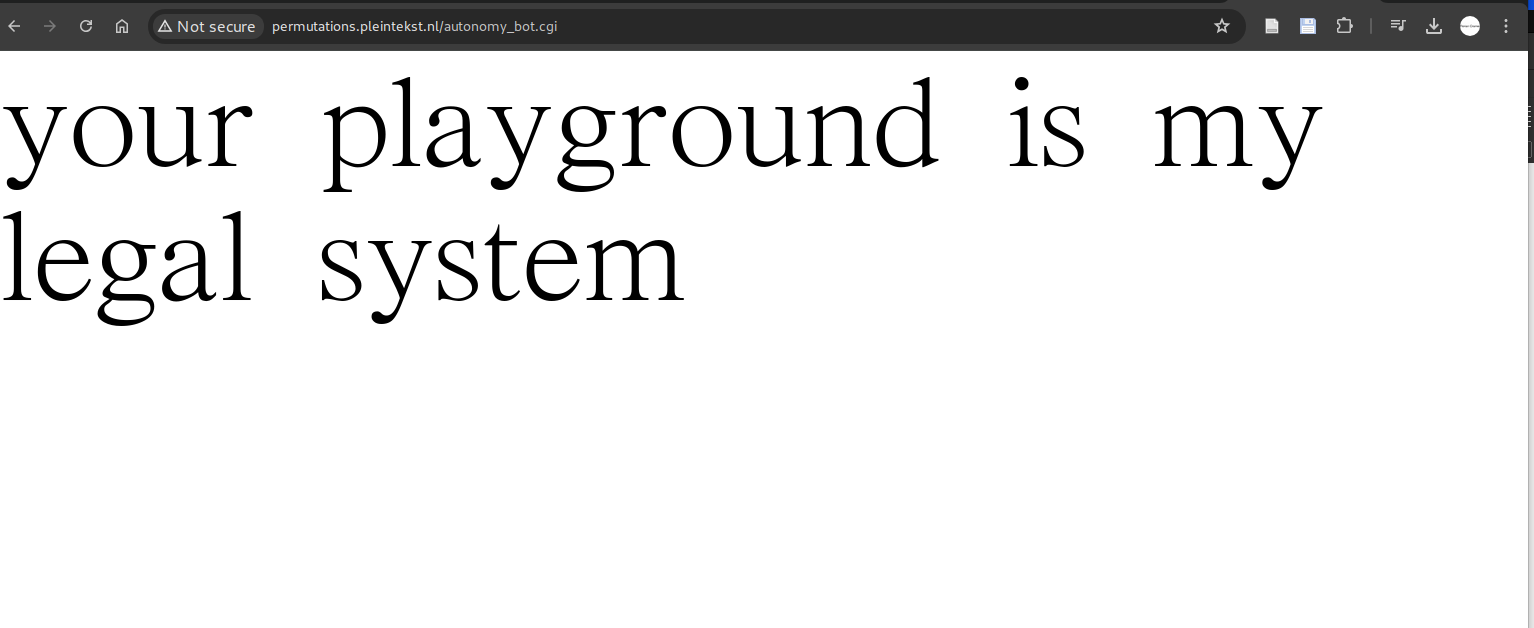Reload the current page

click(x=86, y=26)
